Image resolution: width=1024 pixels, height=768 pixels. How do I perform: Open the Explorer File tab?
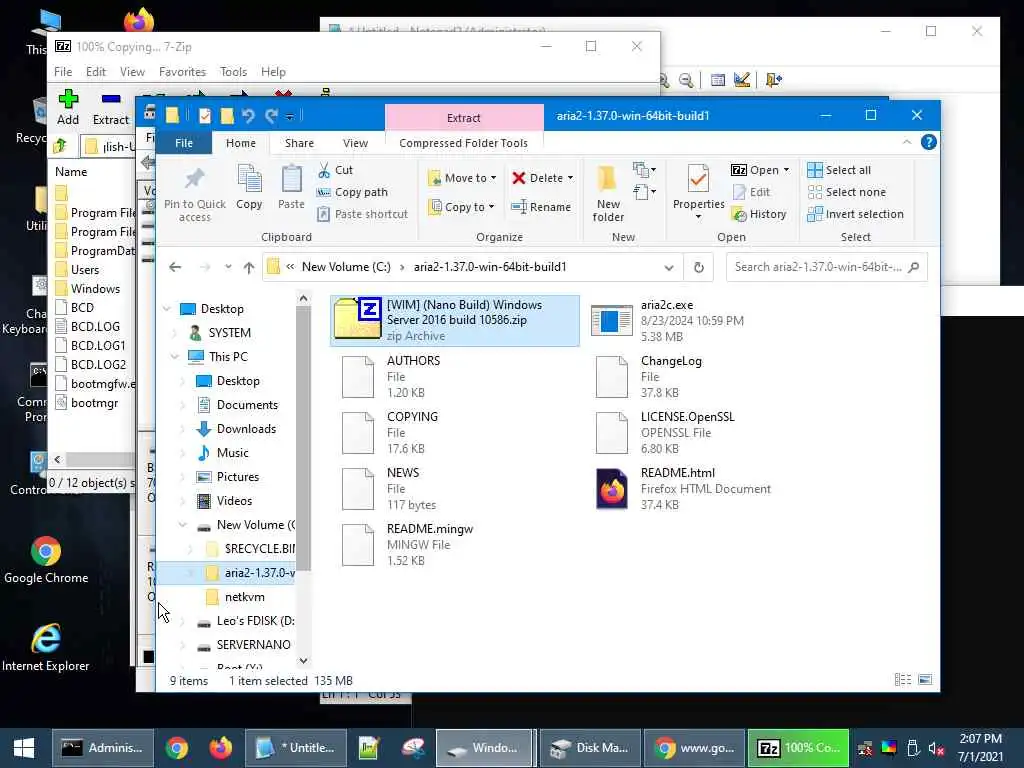click(x=184, y=143)
